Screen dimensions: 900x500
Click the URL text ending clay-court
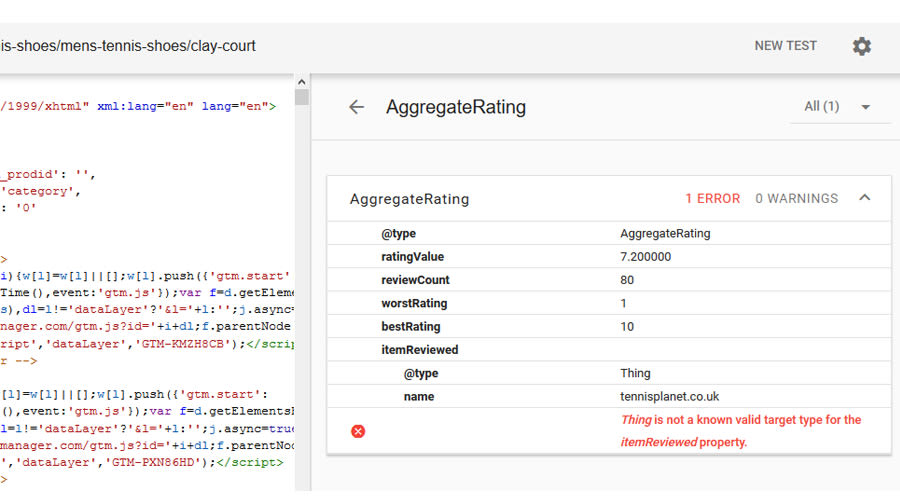[x=128, y=46]
